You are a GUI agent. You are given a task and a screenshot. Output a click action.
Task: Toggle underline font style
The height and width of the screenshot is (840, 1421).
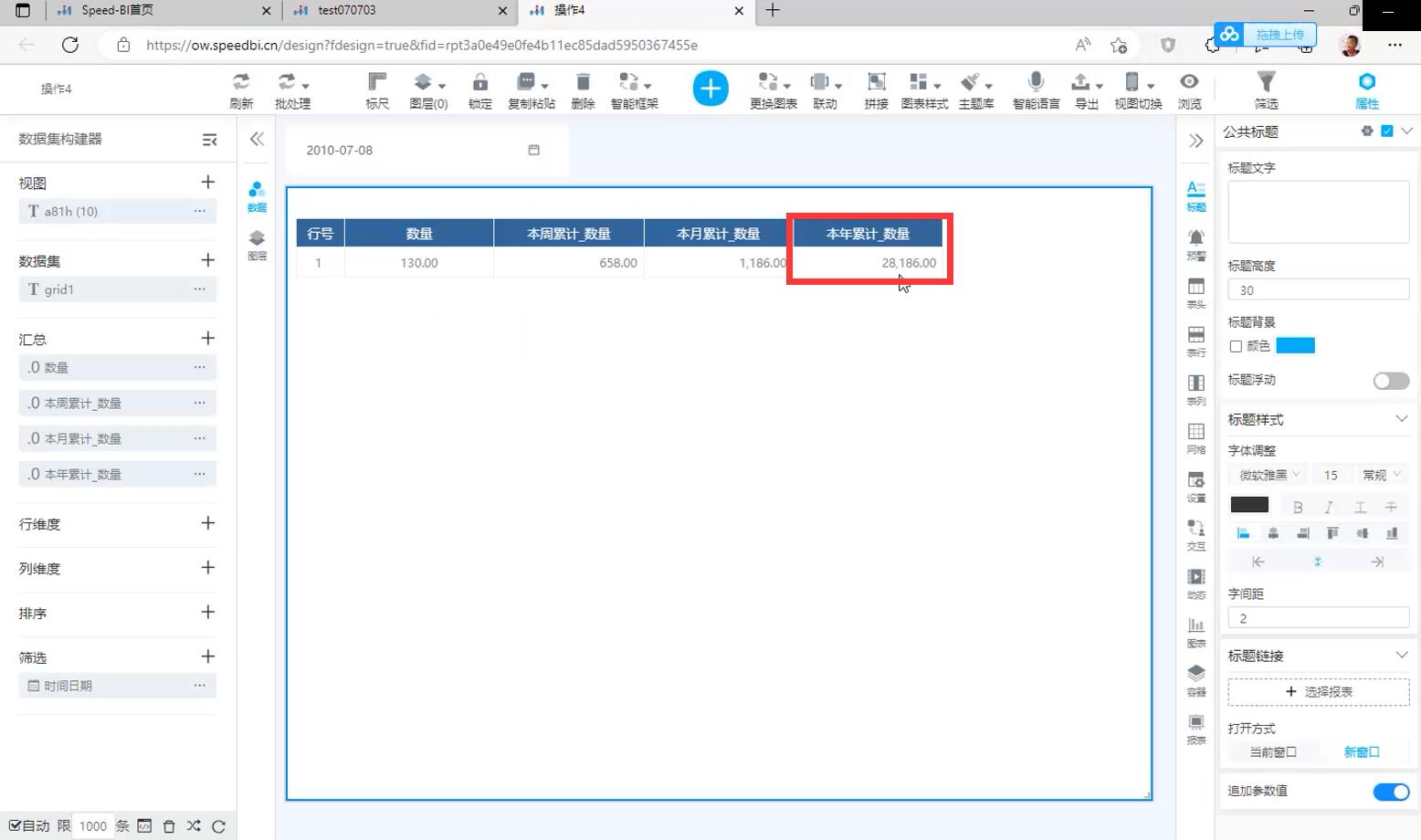coord(1360,508)
